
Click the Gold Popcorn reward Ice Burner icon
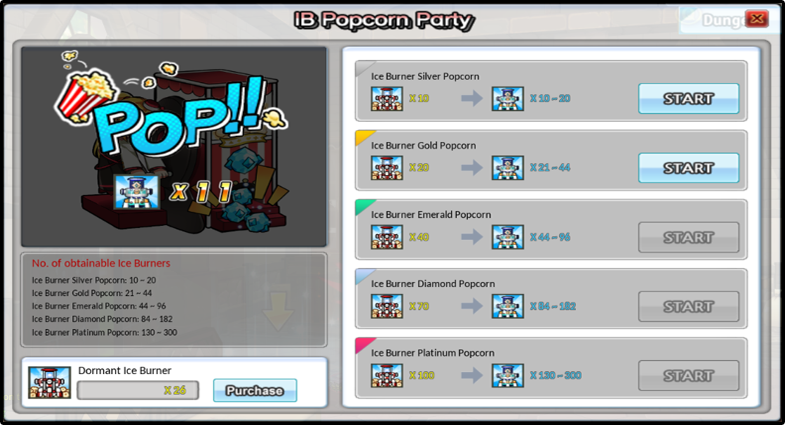point(508,168)
